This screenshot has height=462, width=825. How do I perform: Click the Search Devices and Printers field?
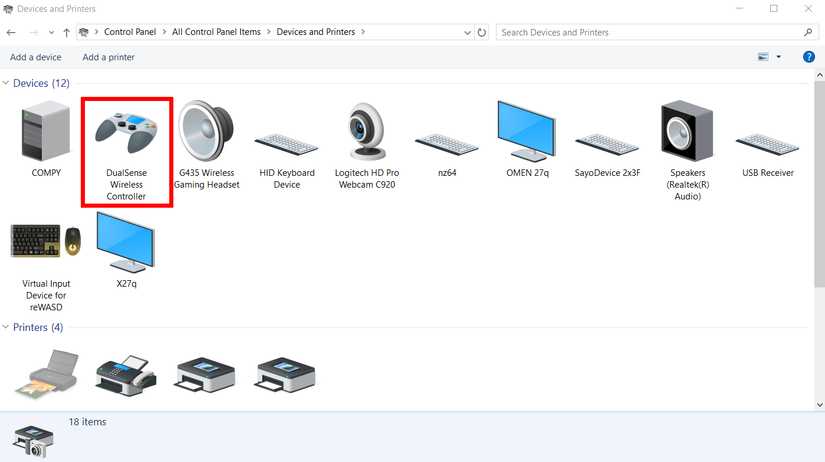pyautogui.click(x=650, y=32)
